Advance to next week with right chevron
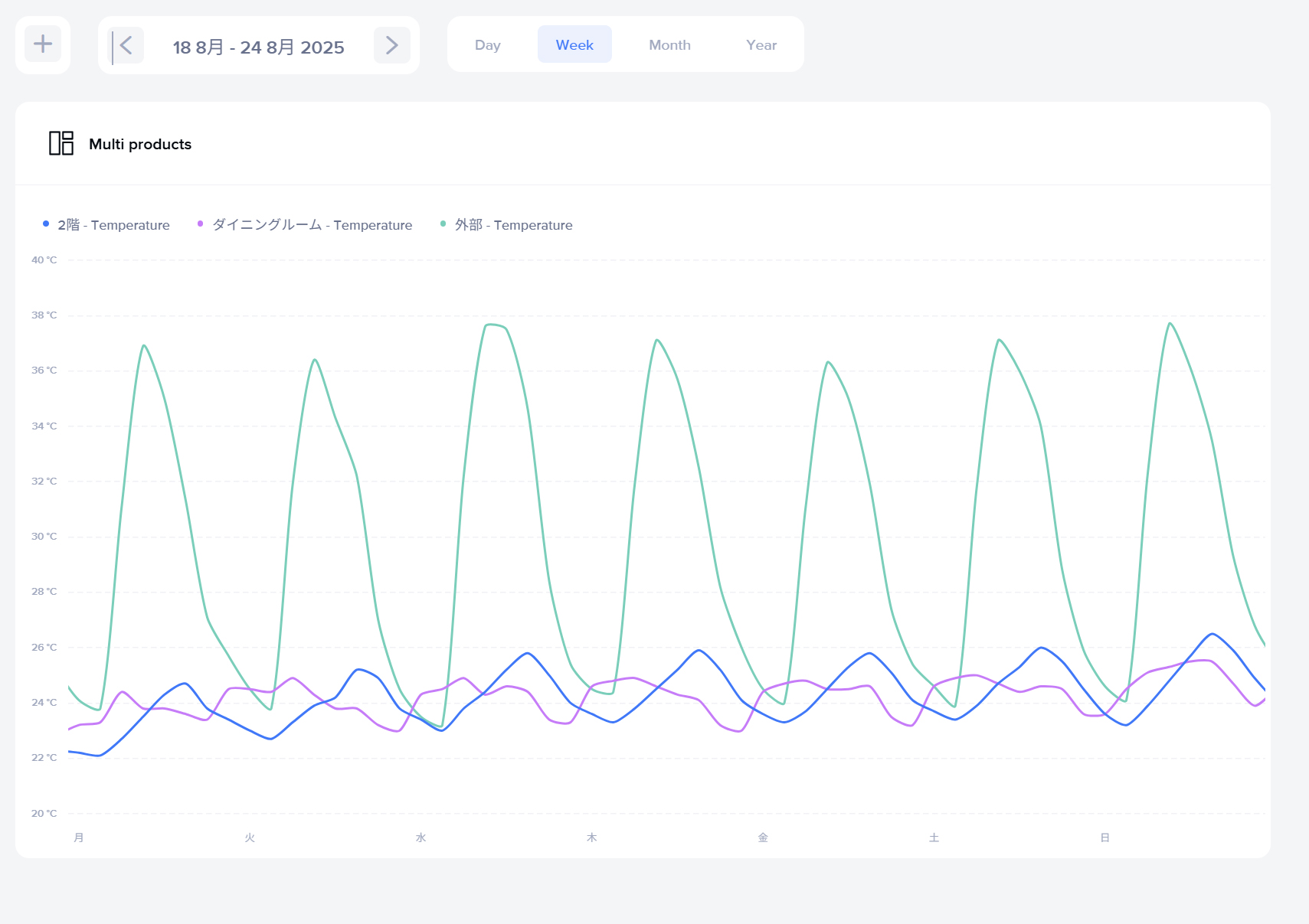This screenshot has width=1309, height=924. [391, 45]
